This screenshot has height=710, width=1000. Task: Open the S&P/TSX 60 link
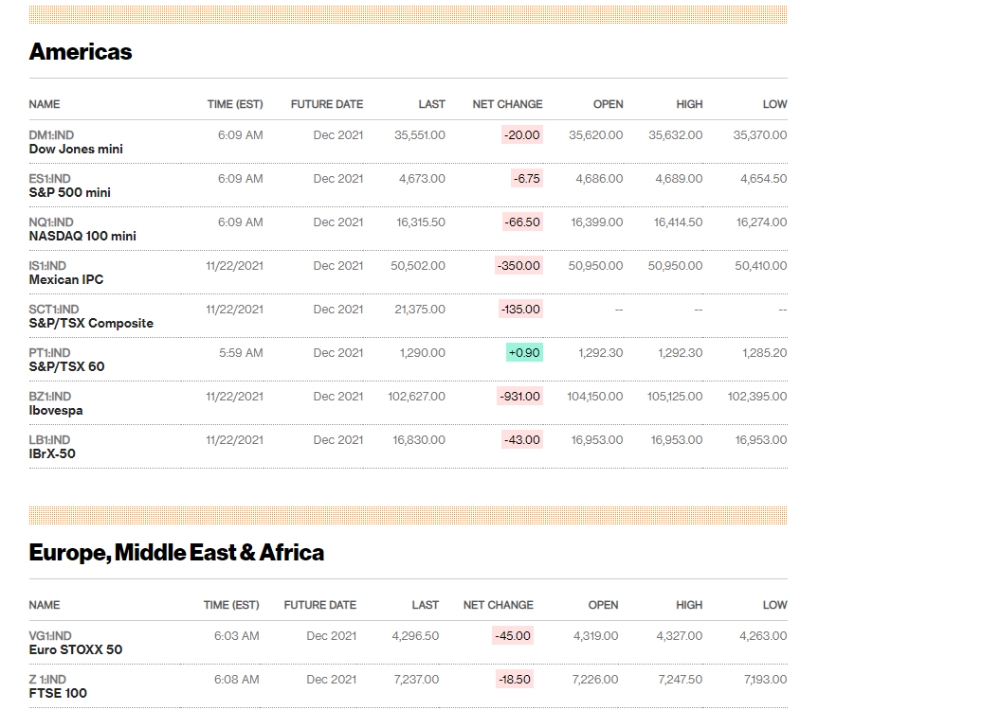tap(66, 367)
